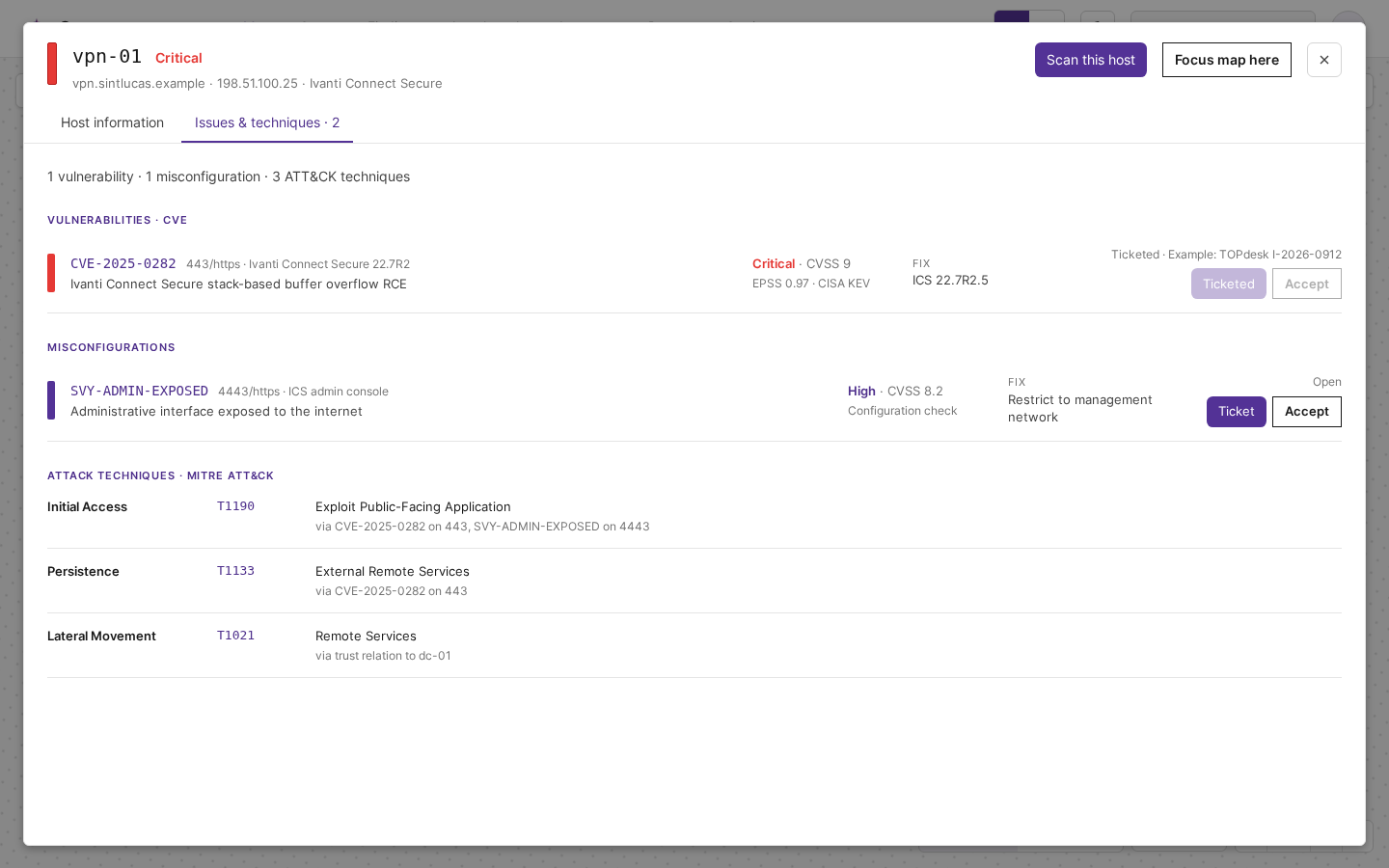Click the 'External Remote Services' technique name

[393, 572]
